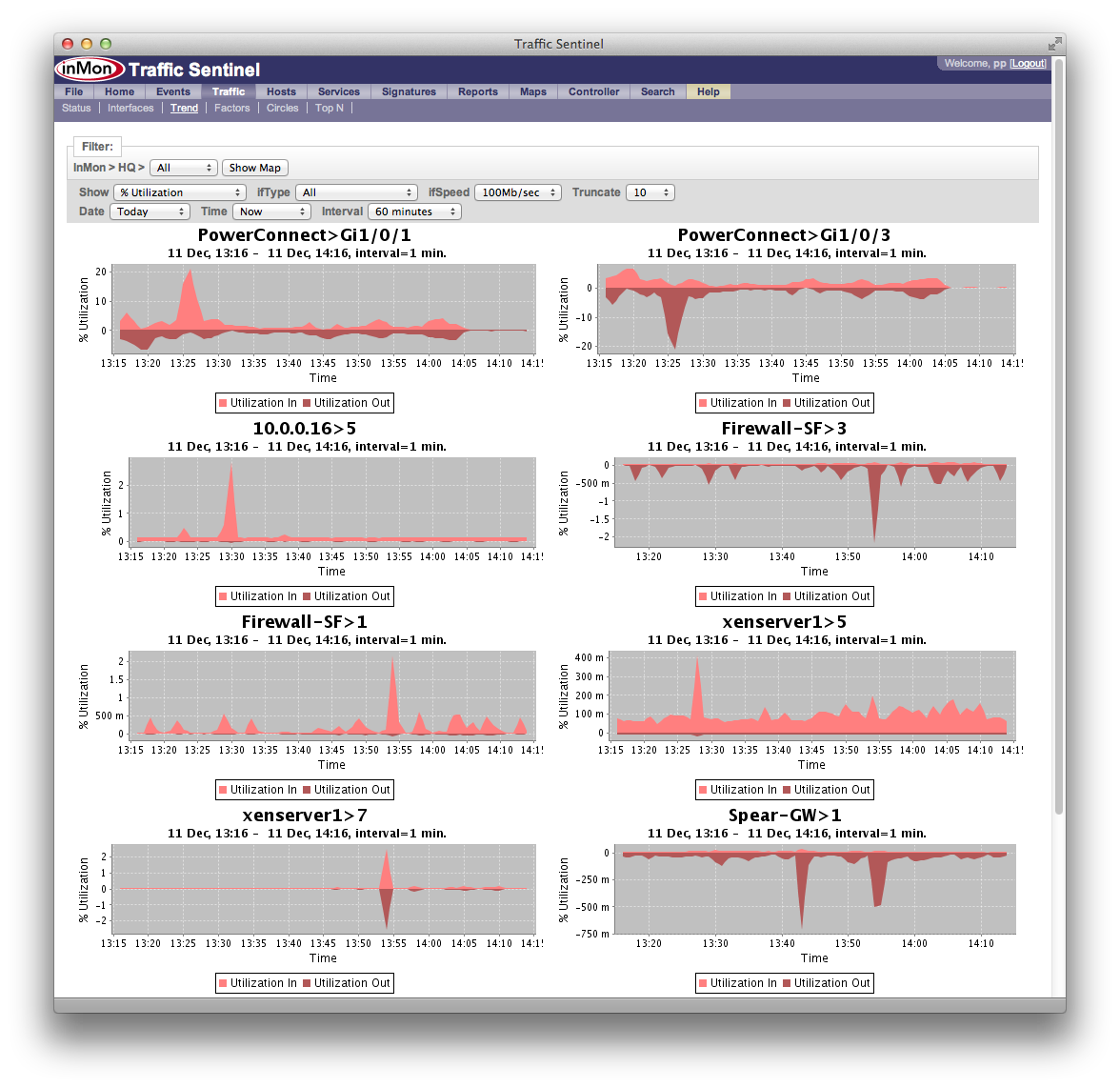Viewport: 1120px width, 1088px height.
Task: Click the PowerConnect>Gi1/0/1 utilization chart
Action: point(324,309)
